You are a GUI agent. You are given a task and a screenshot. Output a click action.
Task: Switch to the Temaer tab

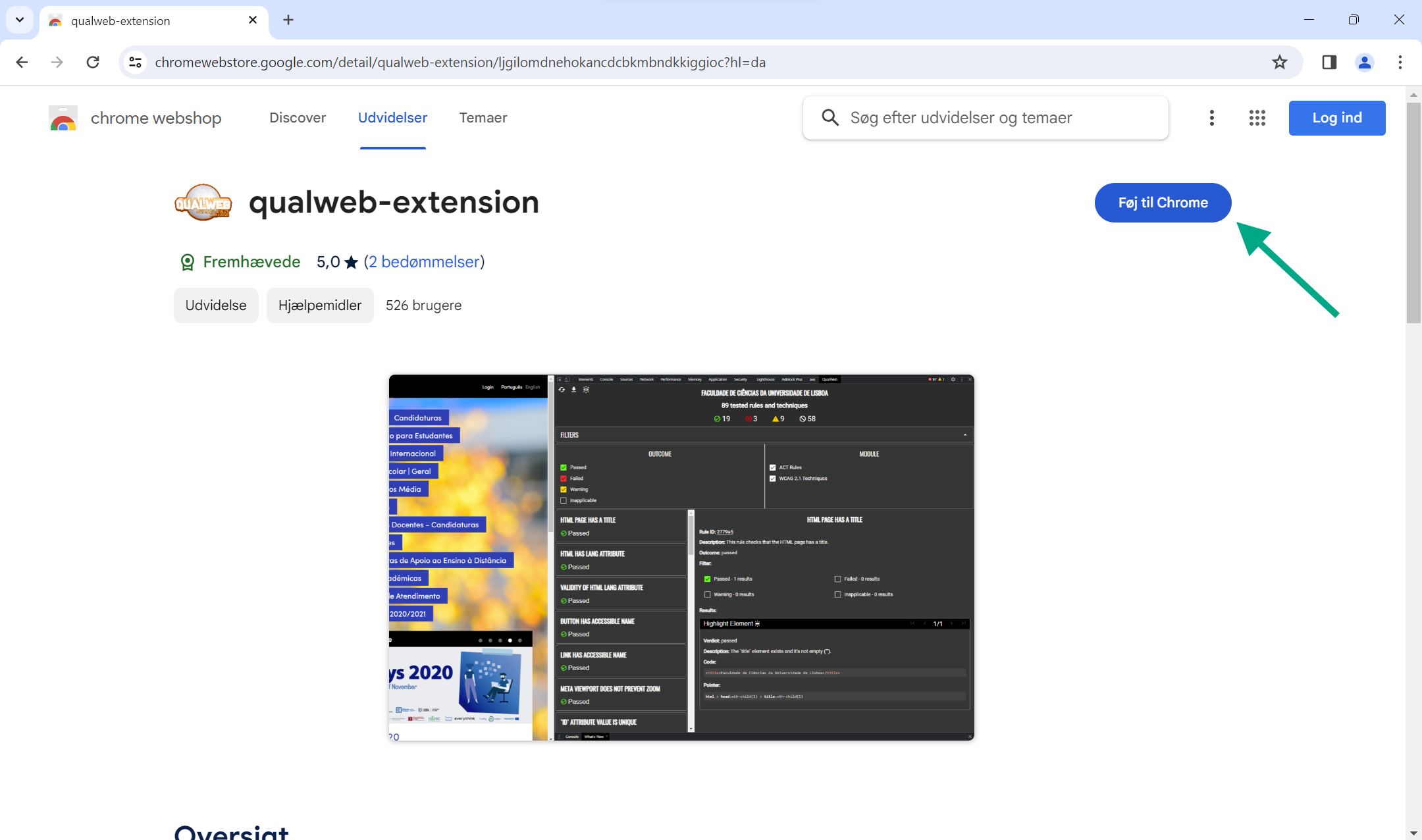click(483, 118)
